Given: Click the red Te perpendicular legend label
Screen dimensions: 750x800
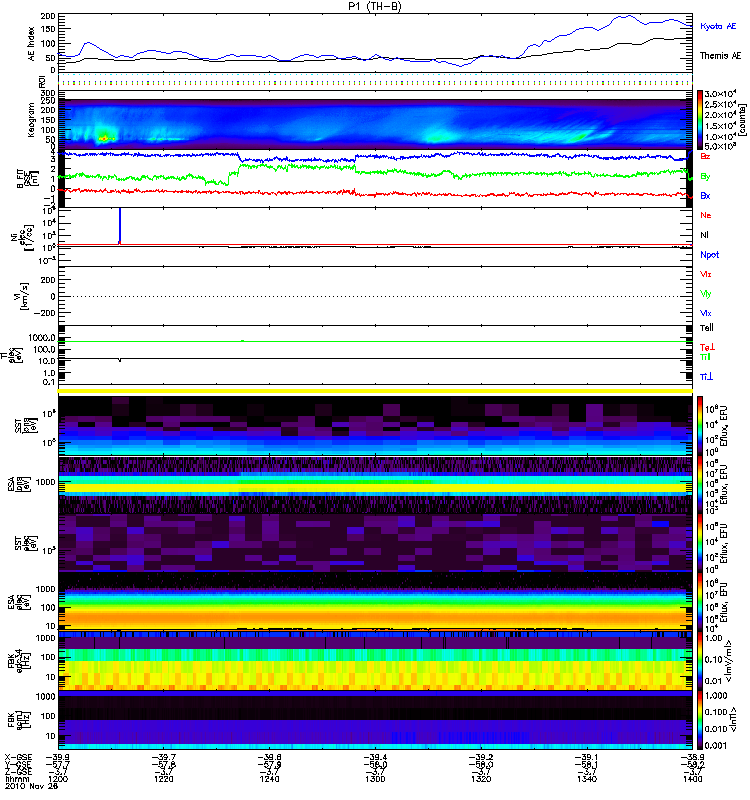Looking at the screenshot, I should point(707,347).
